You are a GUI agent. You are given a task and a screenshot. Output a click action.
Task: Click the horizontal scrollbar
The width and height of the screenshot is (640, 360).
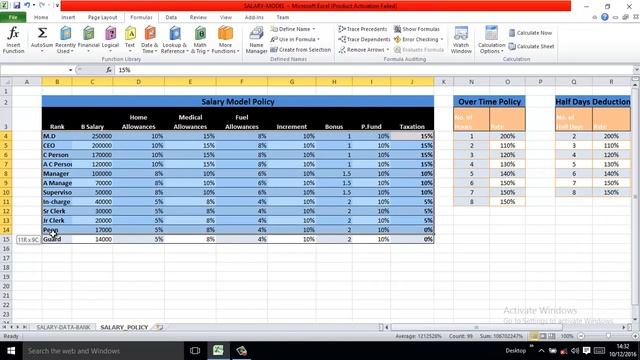[476, 327]
